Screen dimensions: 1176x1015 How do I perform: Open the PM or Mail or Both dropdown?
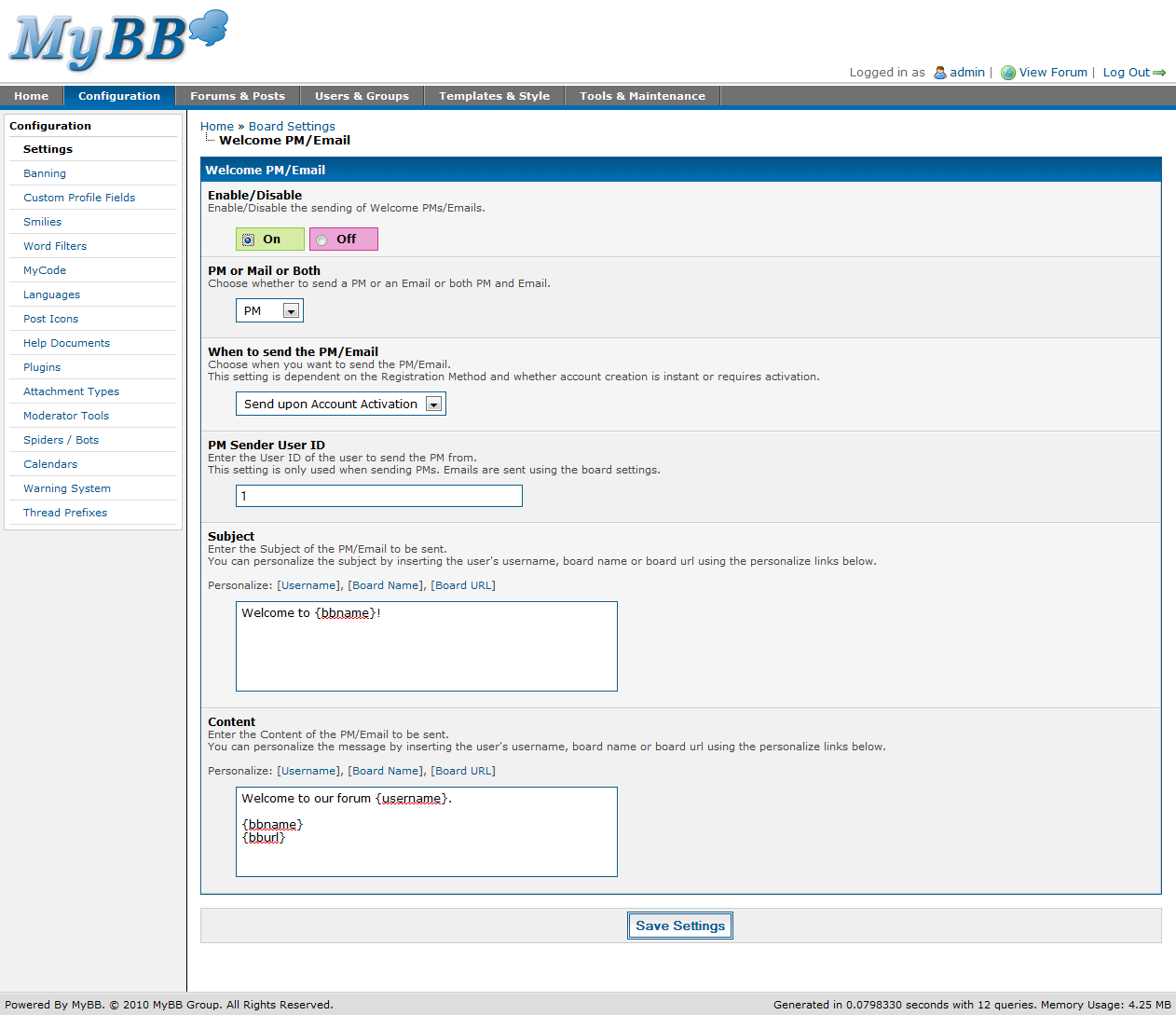coord(269,310)
